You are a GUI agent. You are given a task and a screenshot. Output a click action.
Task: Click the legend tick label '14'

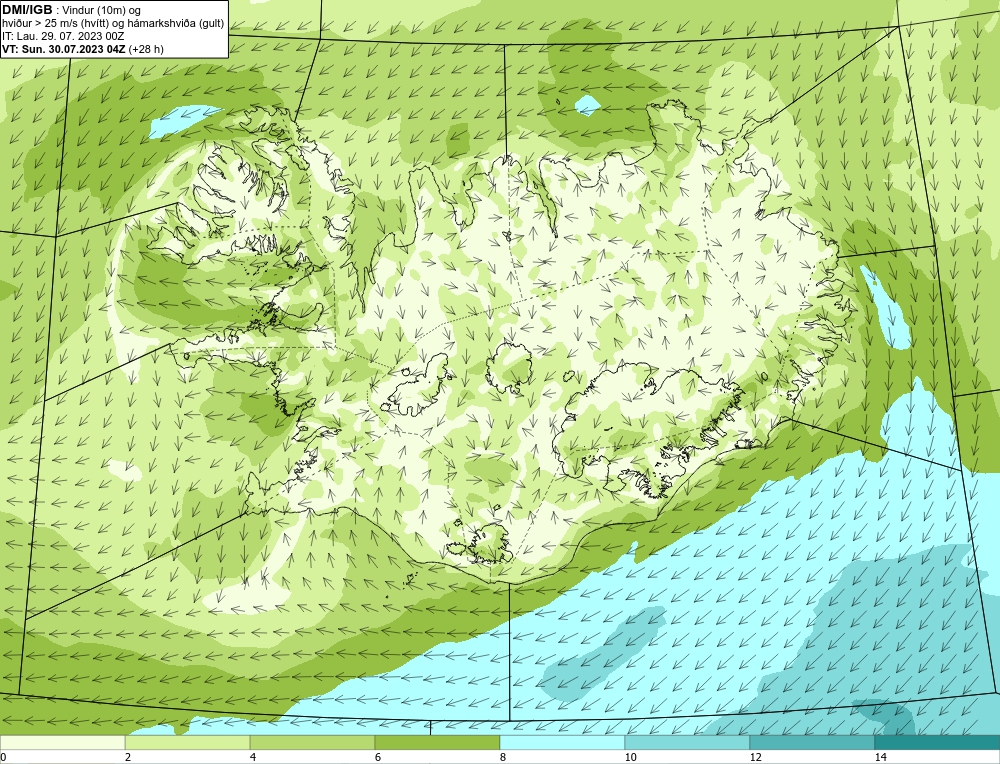pyautogui.click(x=880, y=757)
